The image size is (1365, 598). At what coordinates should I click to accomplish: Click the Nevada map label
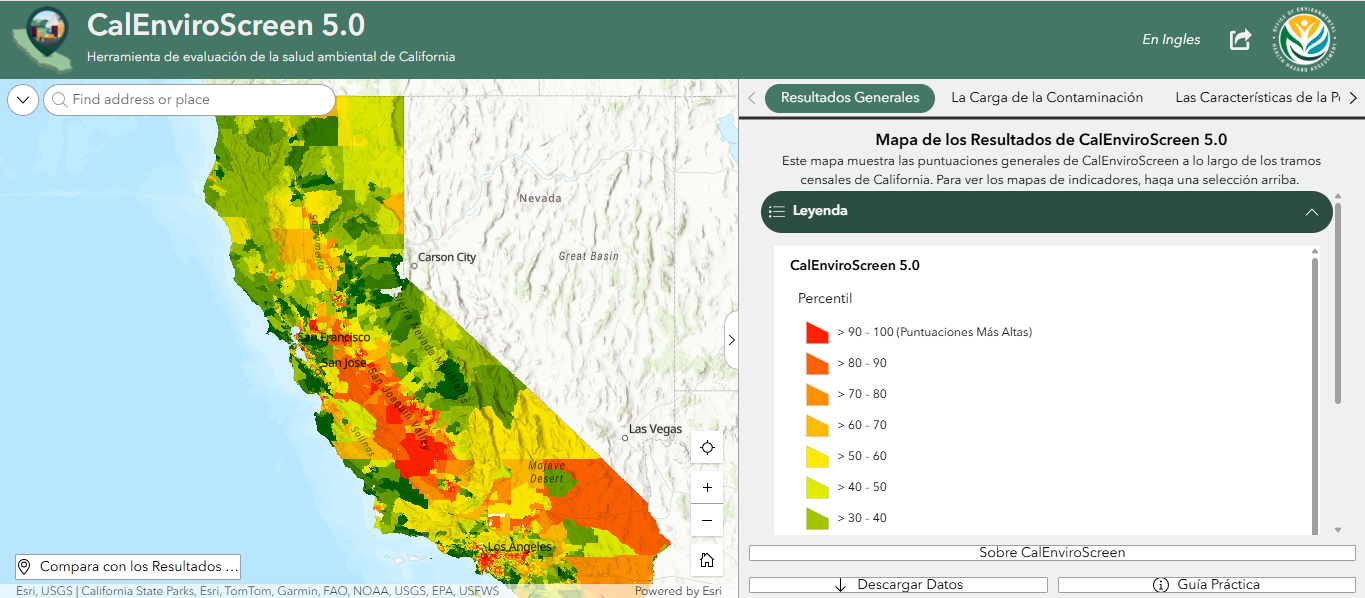point(540,199)
